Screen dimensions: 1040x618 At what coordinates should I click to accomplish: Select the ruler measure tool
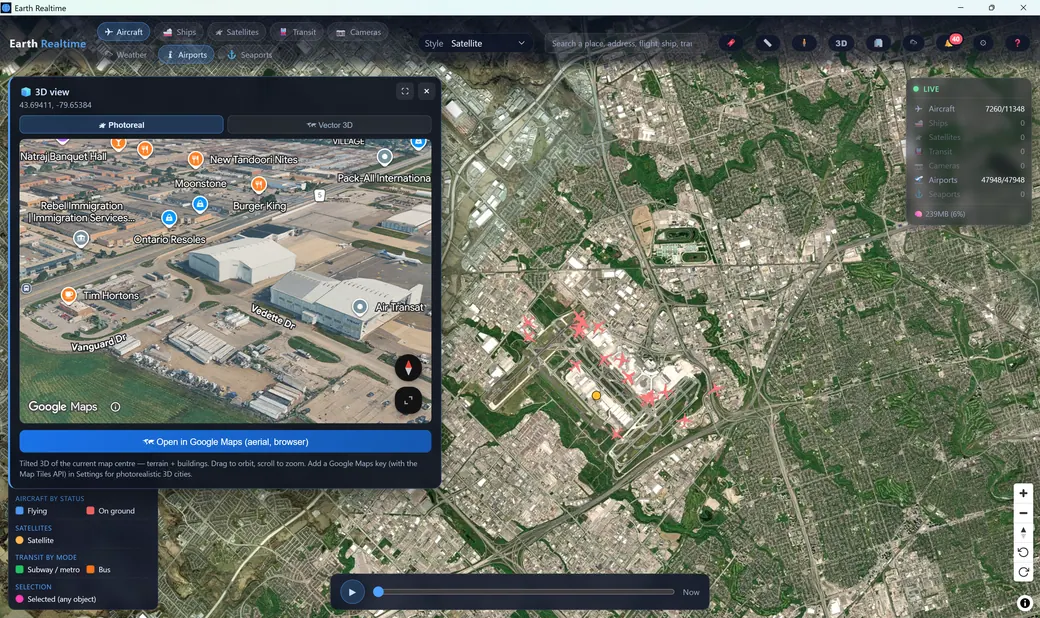pos(767,43)
